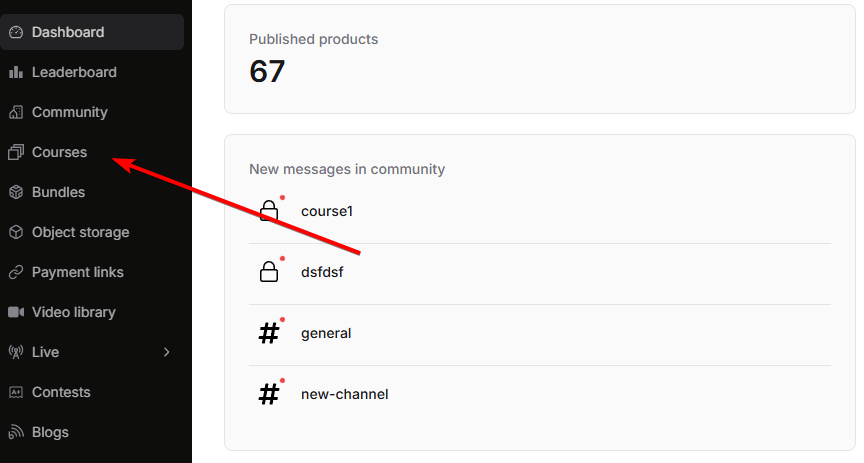This screenshot has height=463, width=864.
Task: Click the Leaderboard bar chart icon
Action: [15, 72]
